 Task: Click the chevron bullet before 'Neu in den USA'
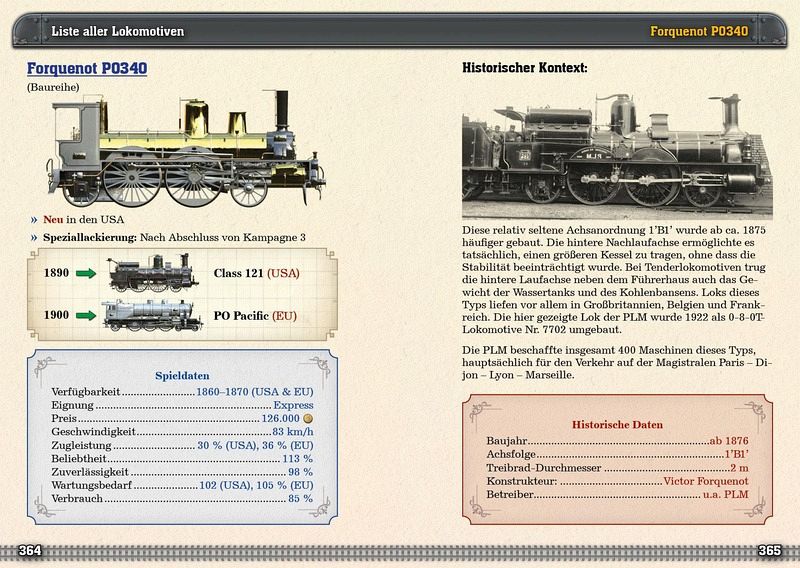[33, 219]
